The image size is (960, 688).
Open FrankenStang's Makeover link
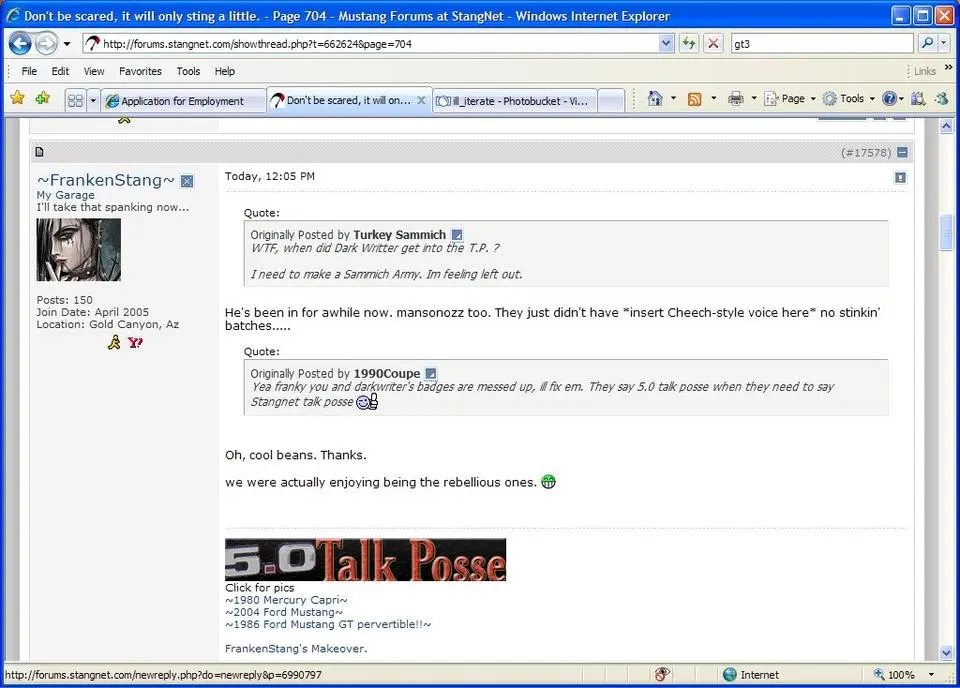tap(296, 648)
